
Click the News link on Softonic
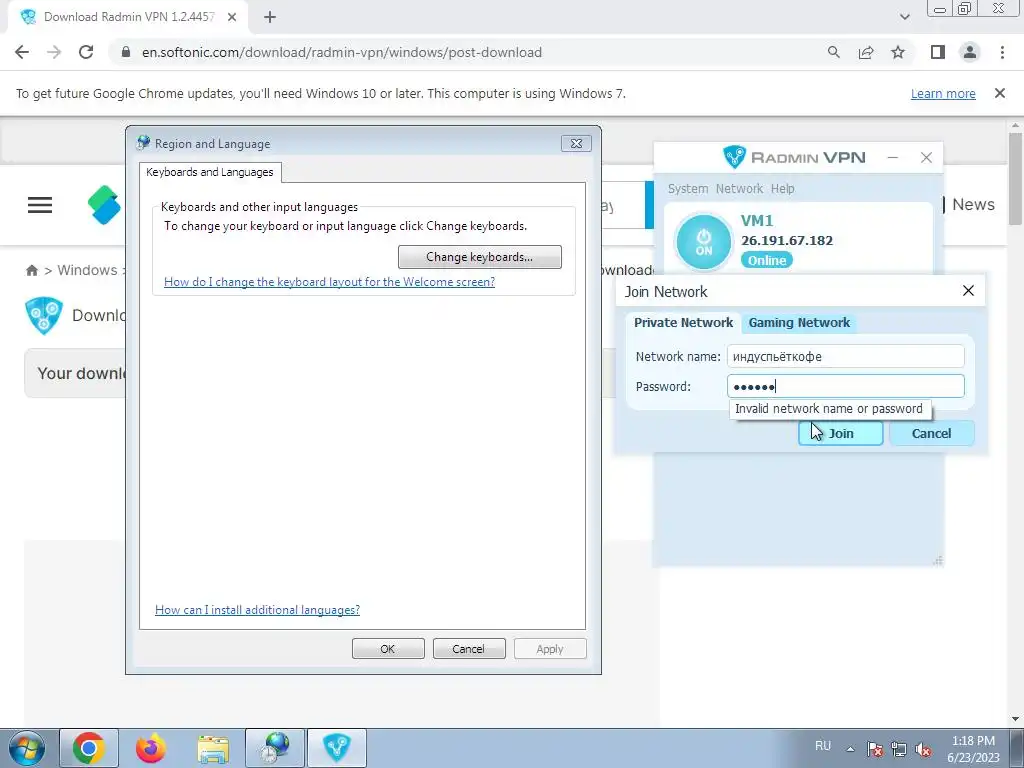(x=973, y=204)
